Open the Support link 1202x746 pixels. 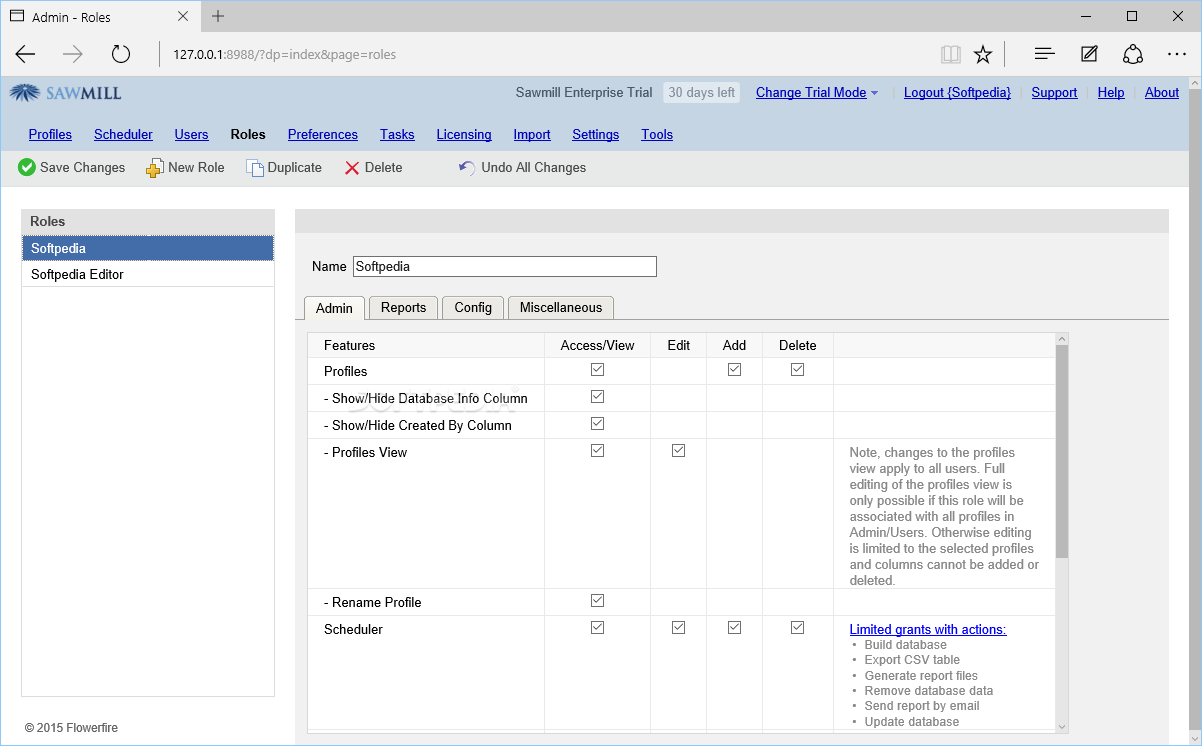click(1054, 93)
